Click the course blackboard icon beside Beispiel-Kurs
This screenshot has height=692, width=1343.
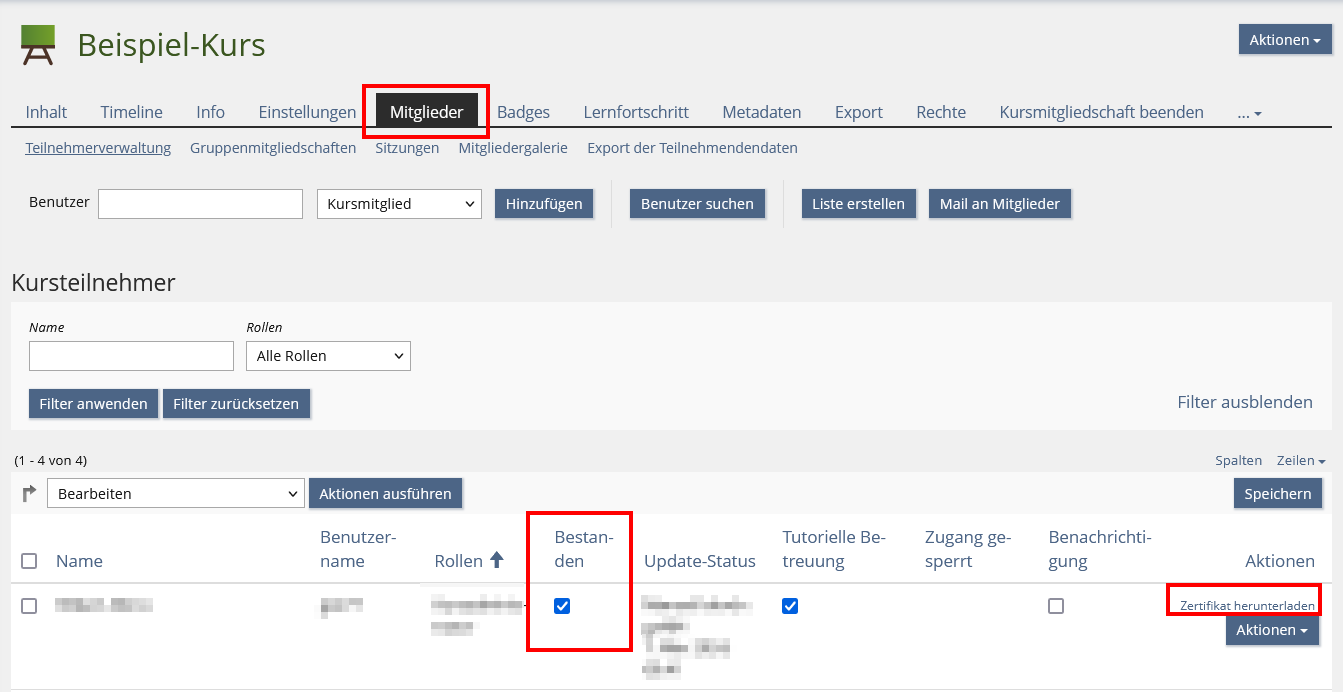coord(38,45)
